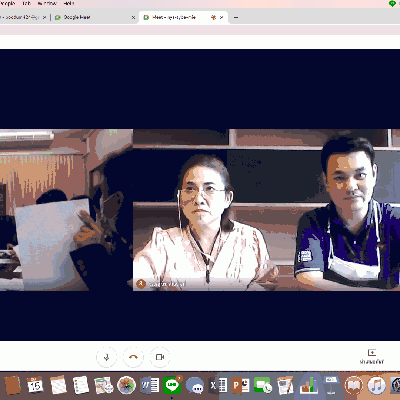This screenshot has height=400, width=400.
Task: Open Messages from the dock
Action: pyautogui.click(x=195, y=386)
